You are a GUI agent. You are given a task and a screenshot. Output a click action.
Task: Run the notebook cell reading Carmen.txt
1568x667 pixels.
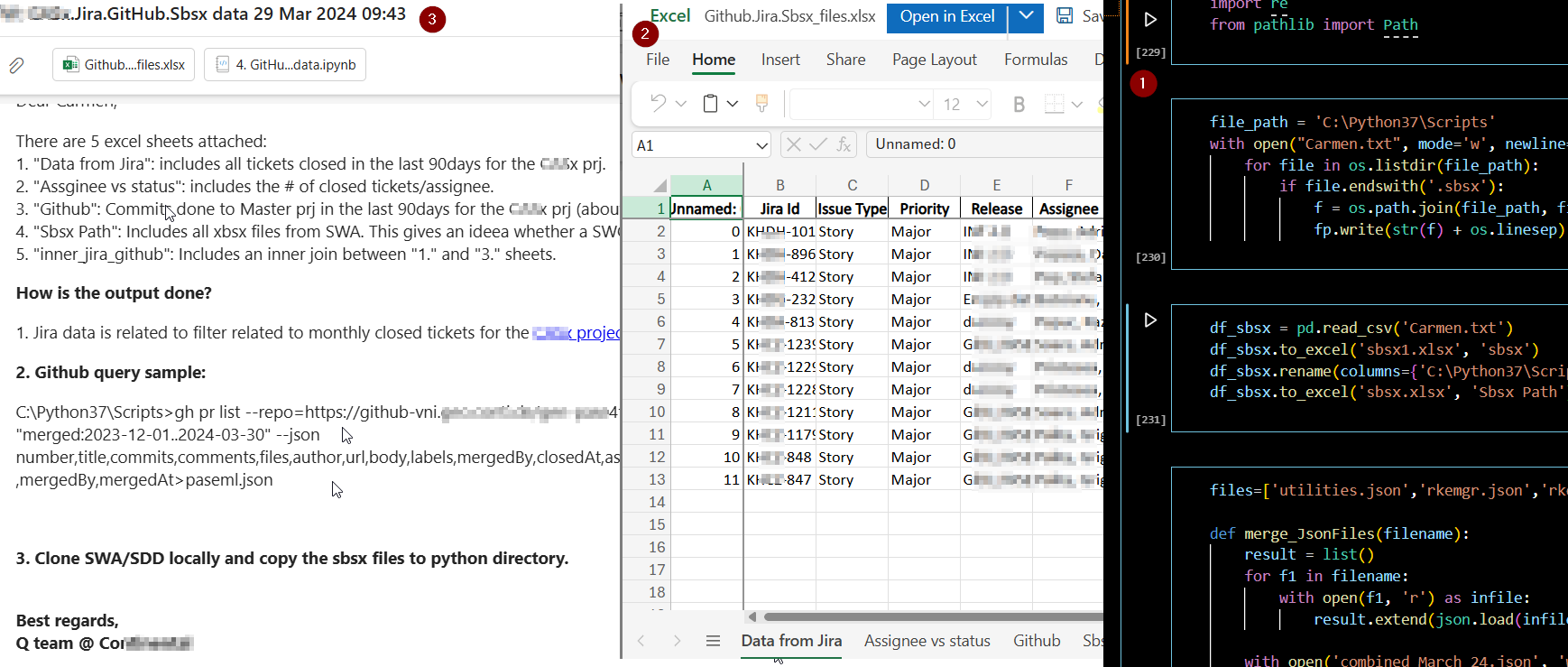coord(1150,320)
